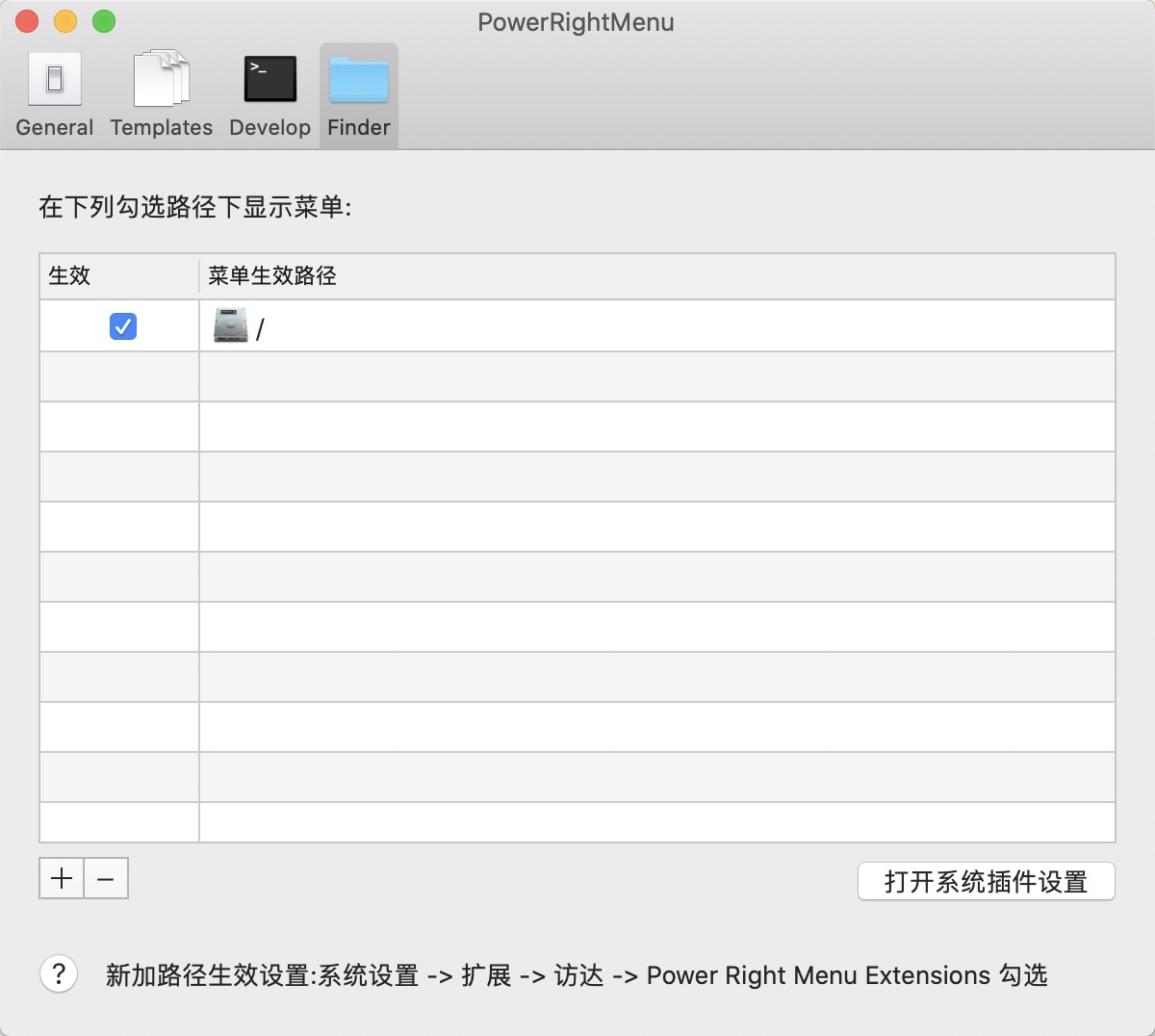The image size is (1155, 1036).
Task: Select the hard drive icon in path row
Action: (231, 326)
